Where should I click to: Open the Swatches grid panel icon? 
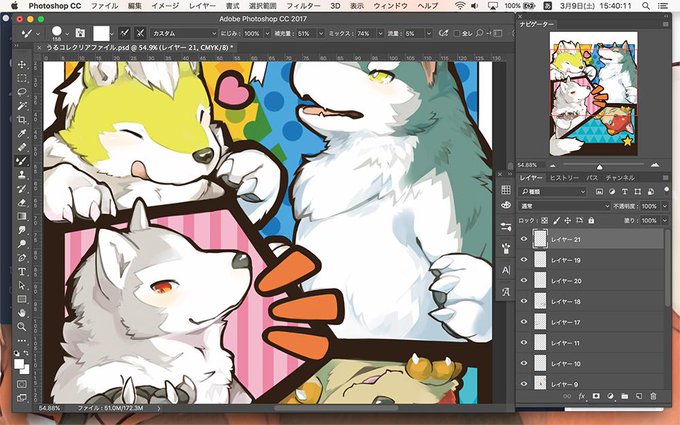tap(506, 190)
